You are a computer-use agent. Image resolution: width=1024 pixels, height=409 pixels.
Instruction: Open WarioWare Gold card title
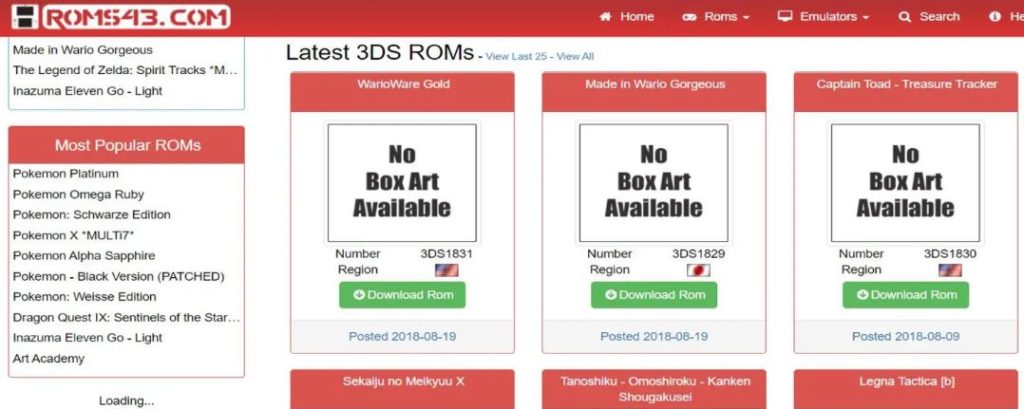(x=403, y=84)
